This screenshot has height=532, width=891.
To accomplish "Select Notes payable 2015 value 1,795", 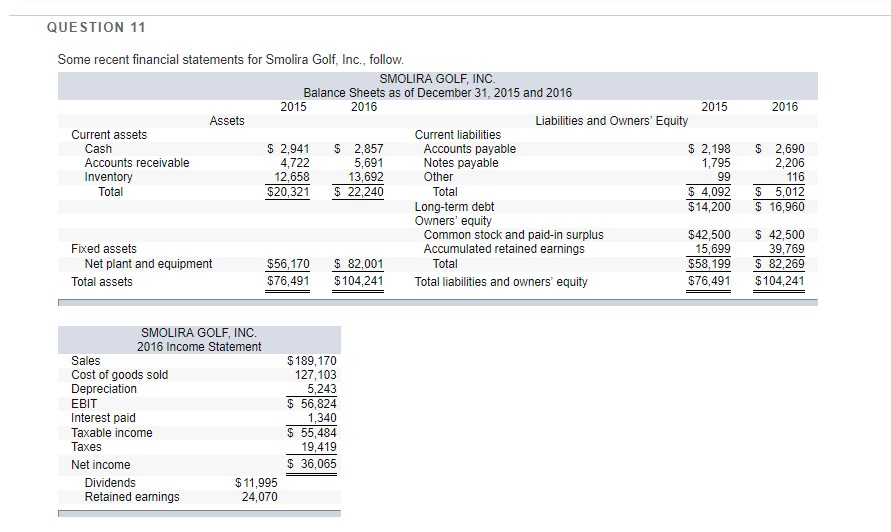I will (x=716, y=163).
